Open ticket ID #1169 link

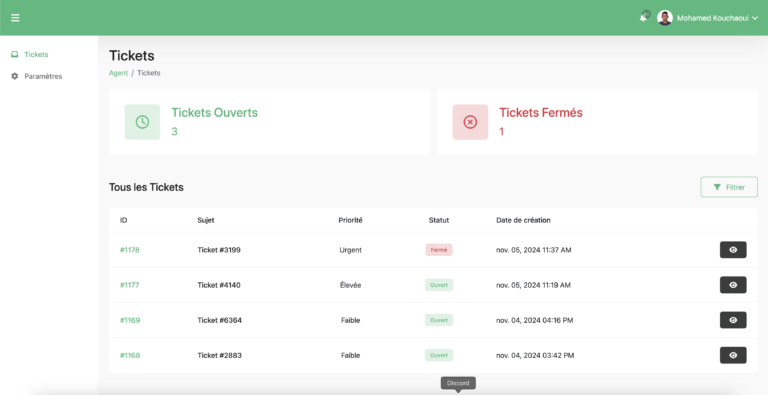tap(130, 321)
